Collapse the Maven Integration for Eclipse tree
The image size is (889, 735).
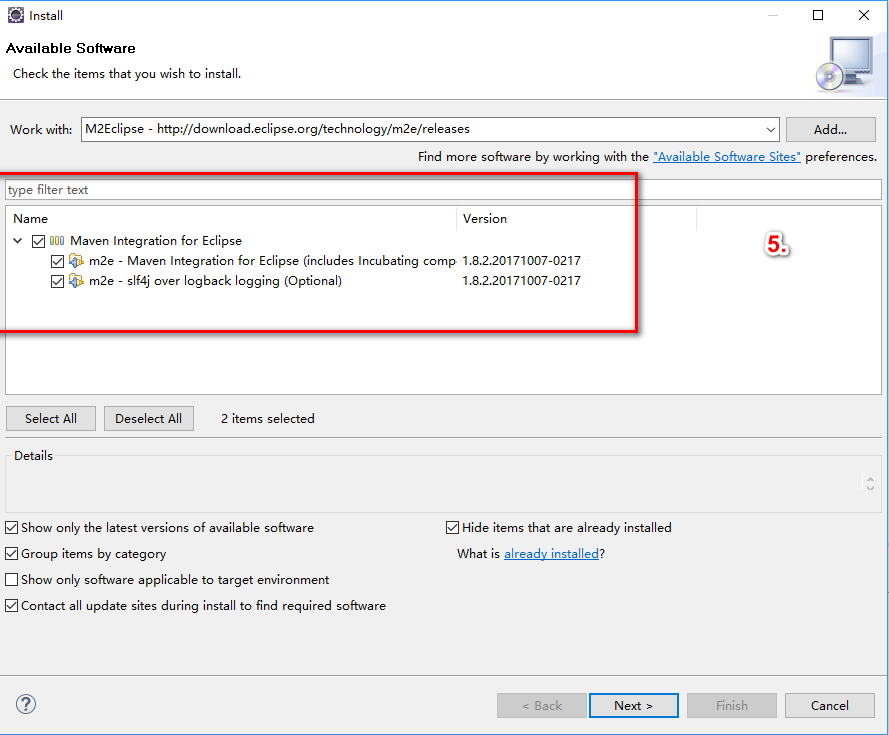tap(18, 240)
